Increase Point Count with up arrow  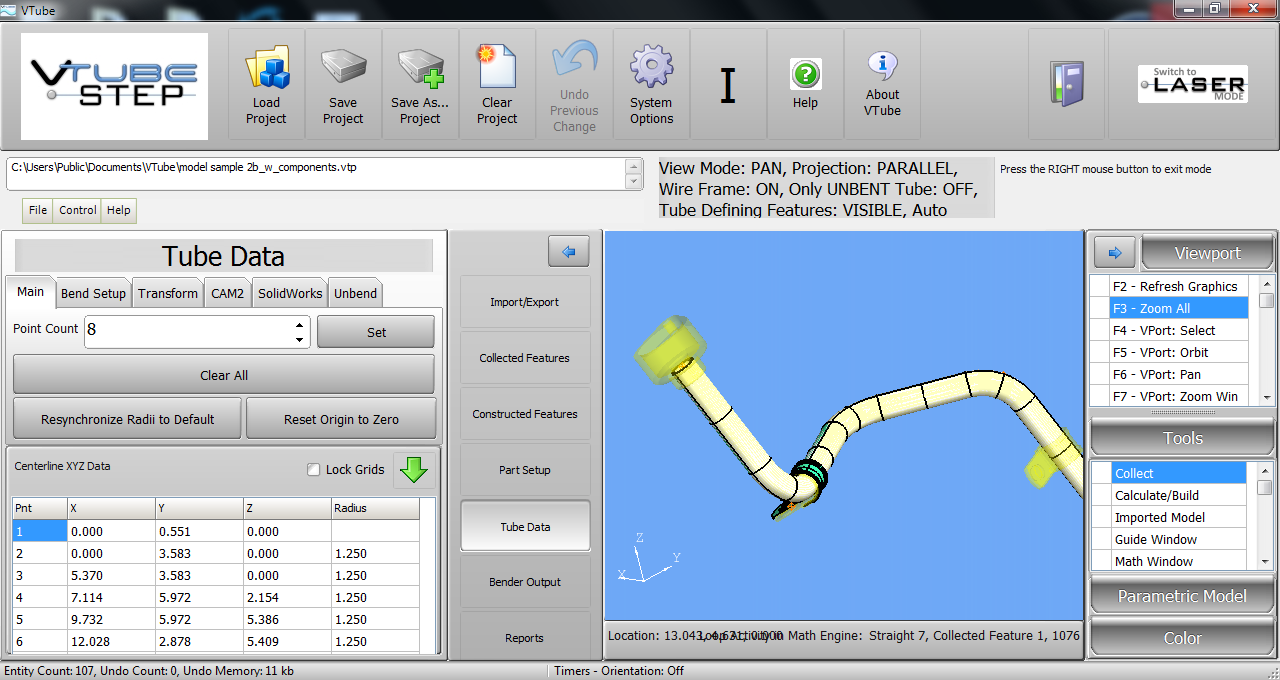pos(299,325)
